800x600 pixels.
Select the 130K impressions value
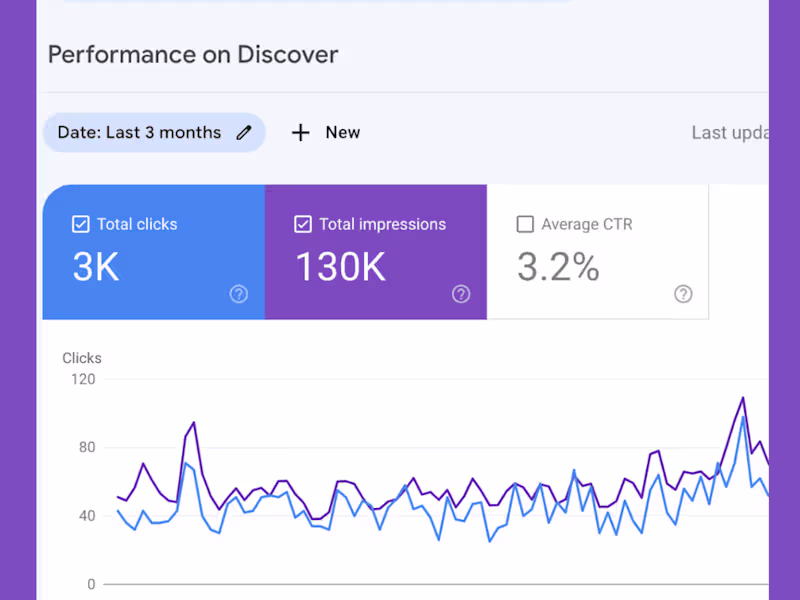(340, 267)
